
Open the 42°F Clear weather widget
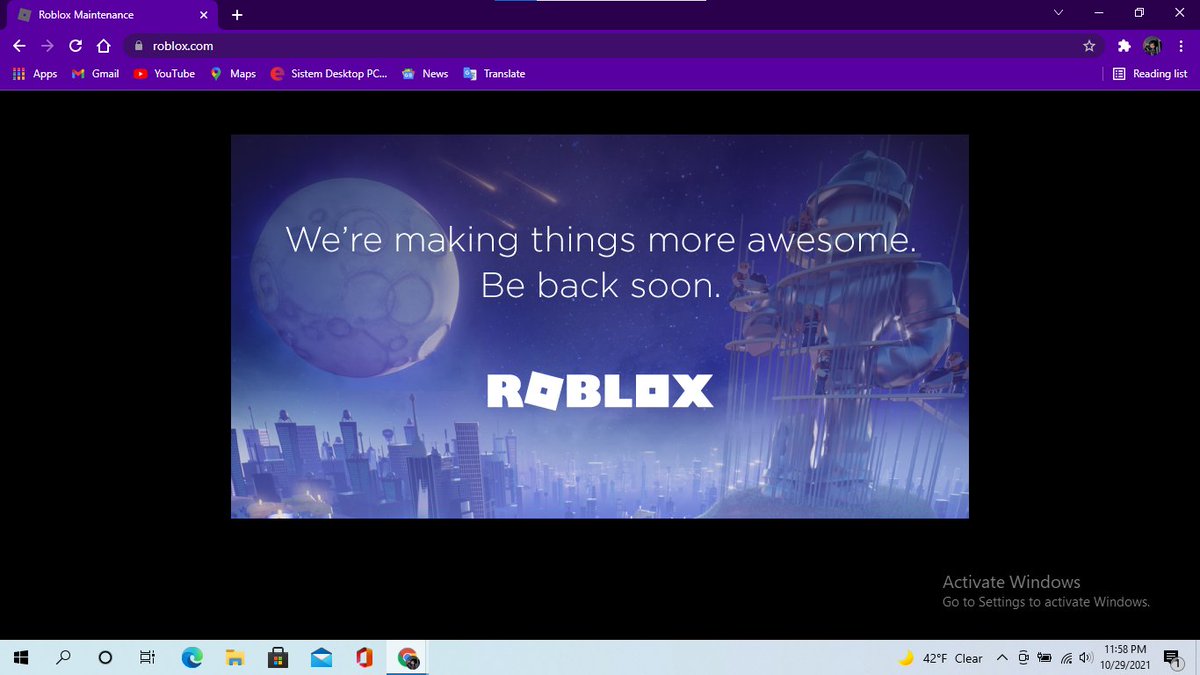click(941, 658)
